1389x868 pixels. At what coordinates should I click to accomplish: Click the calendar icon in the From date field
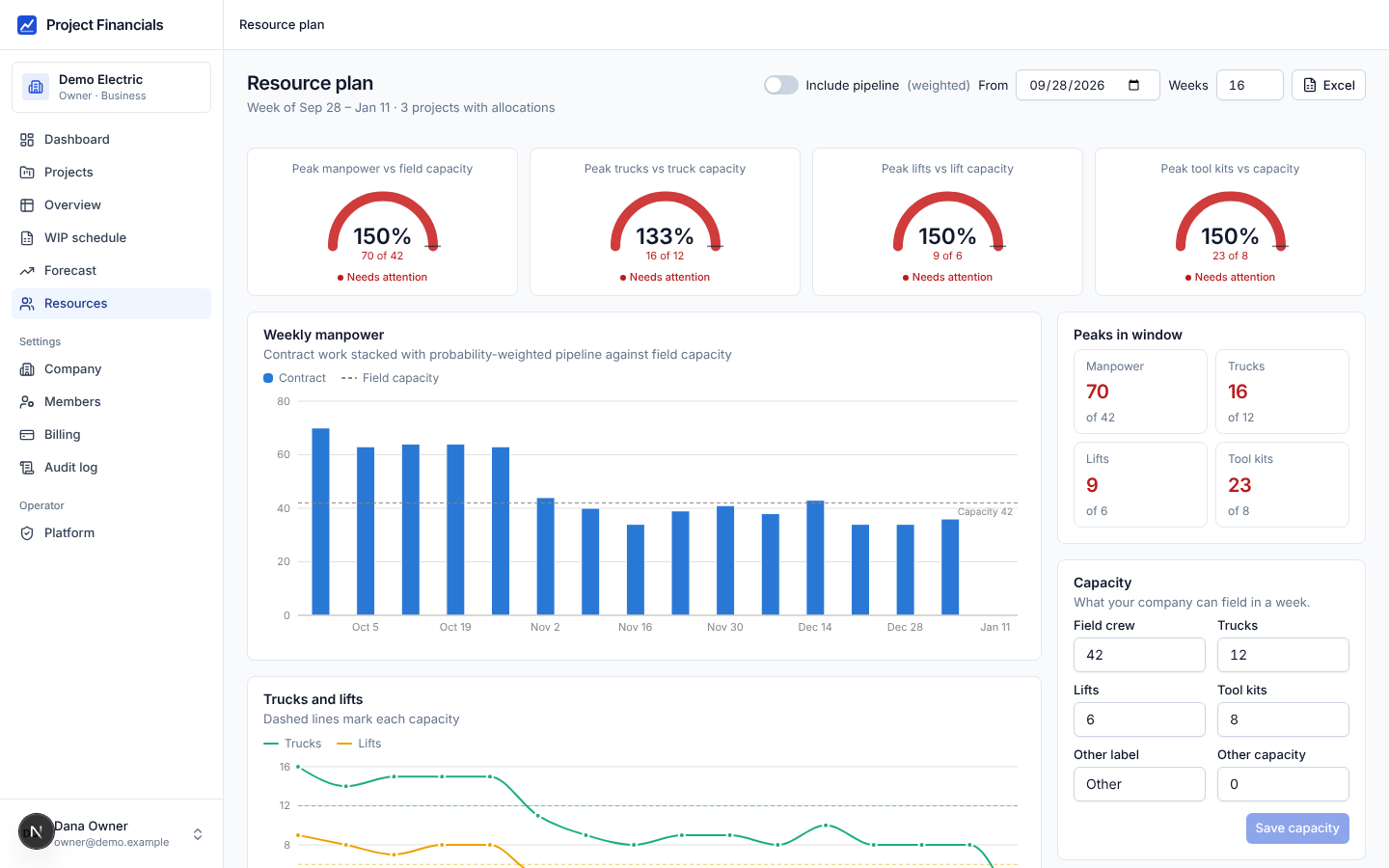coord(1134,85)
